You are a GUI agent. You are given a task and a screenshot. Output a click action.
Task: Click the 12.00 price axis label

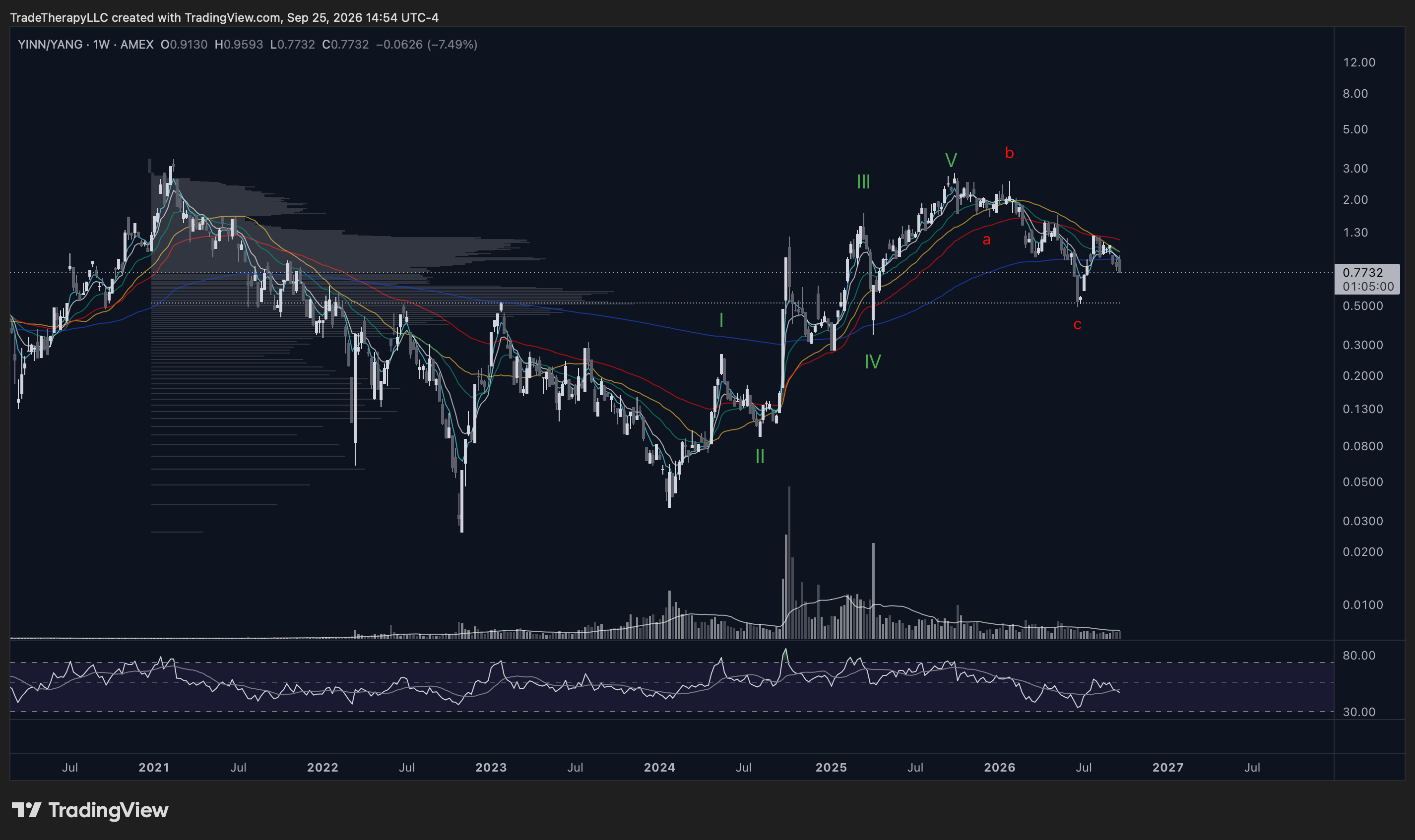pyautogui.click(x=1359, y=62)
